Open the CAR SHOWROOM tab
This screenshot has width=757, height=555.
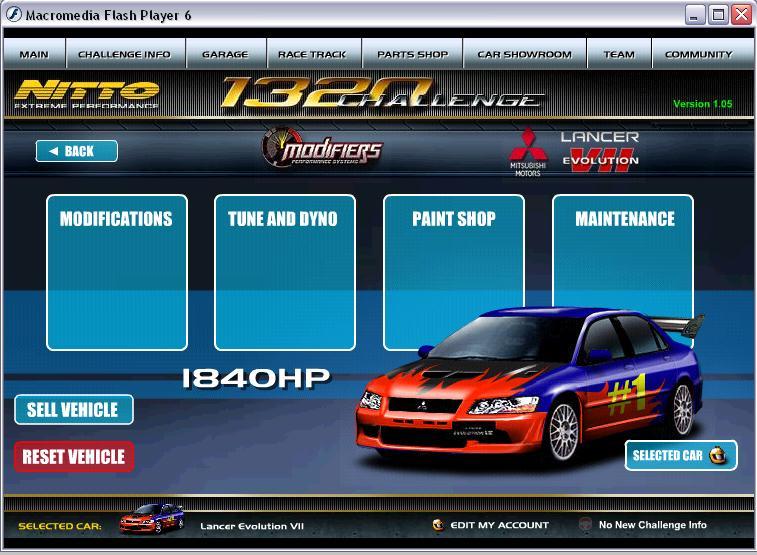click(525, 54)
